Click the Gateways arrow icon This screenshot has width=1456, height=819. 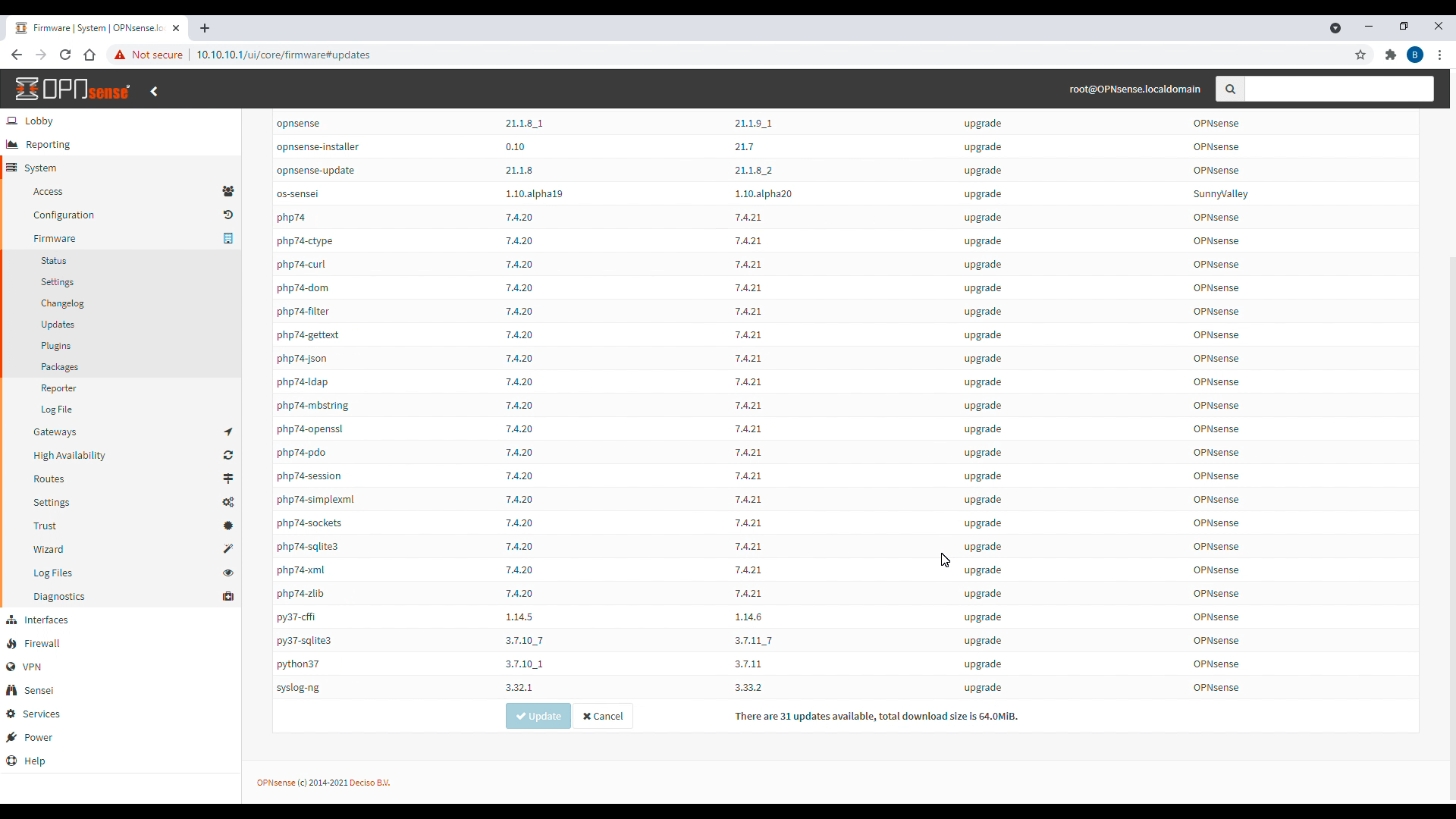click(227, 431)
